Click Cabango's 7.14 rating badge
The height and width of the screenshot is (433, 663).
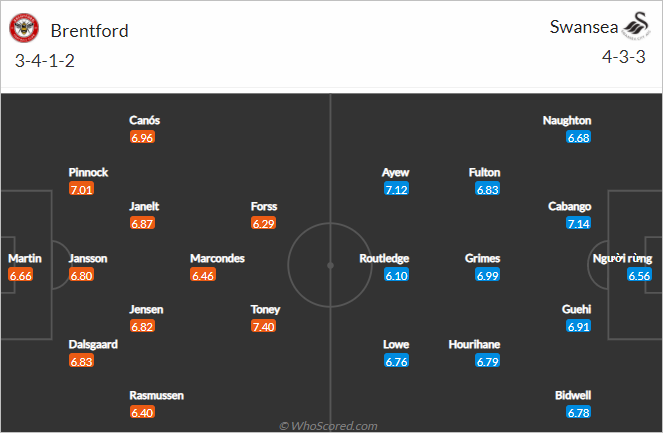[578, 223]
